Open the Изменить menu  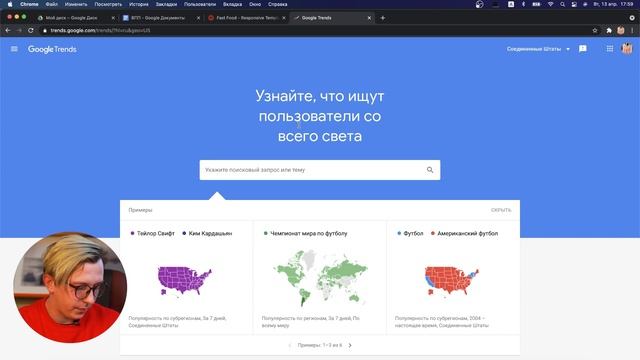coord(76,4)
